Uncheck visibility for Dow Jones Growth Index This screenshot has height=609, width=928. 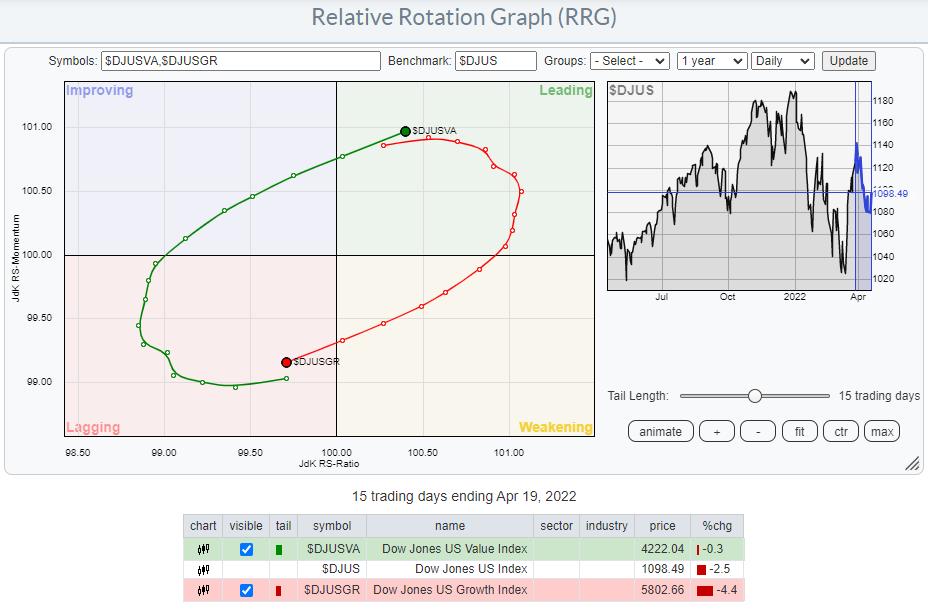(246, 591)
